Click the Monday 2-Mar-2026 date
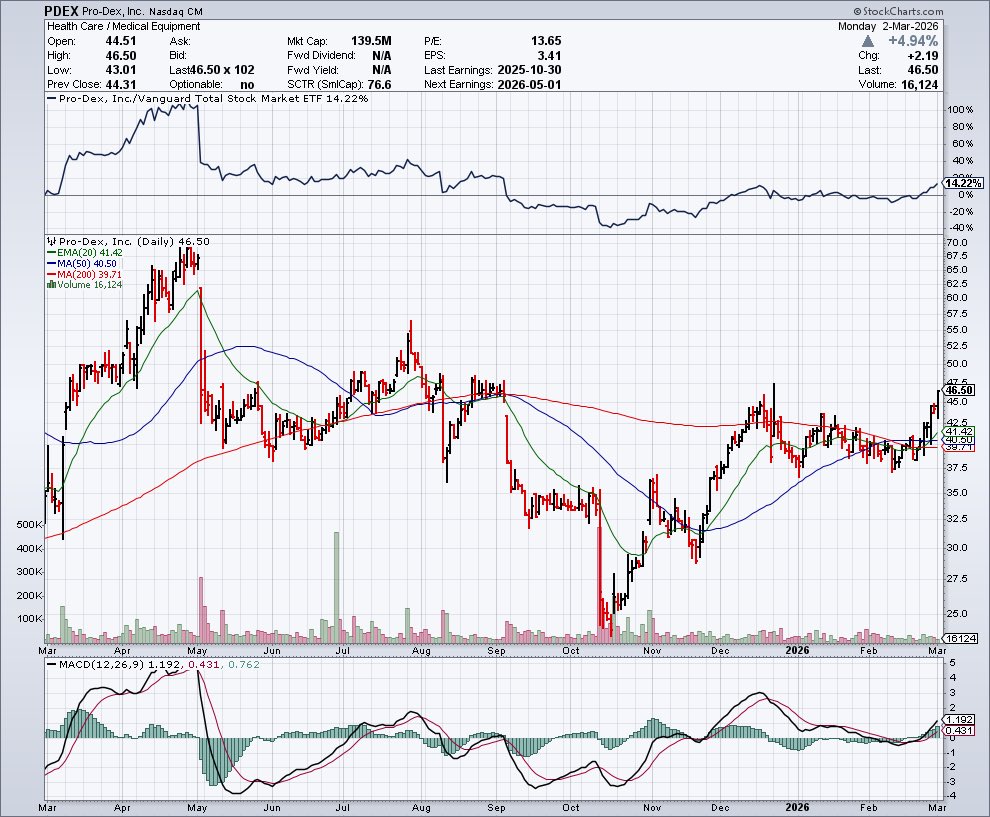 click(x=888, y=27)
